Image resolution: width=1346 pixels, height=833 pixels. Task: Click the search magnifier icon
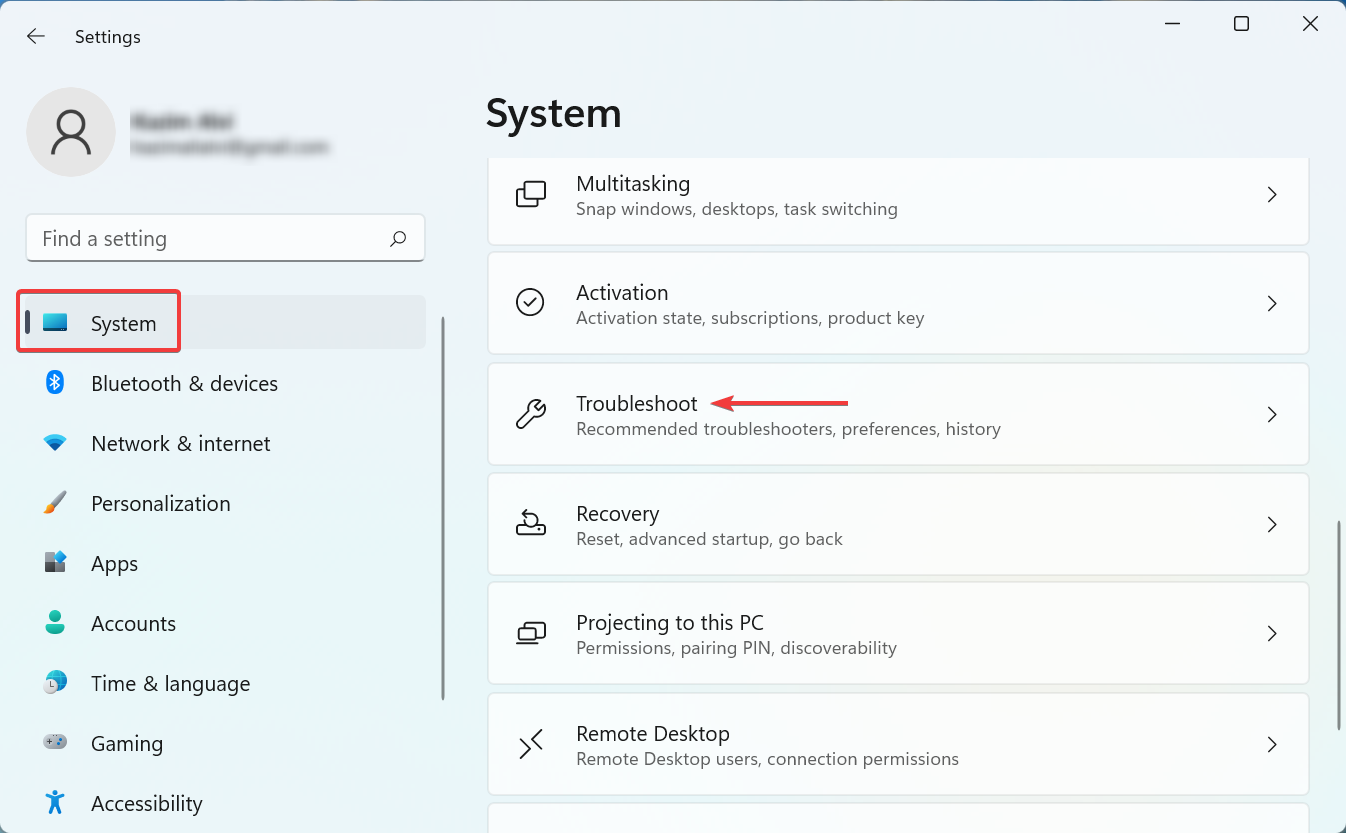point(398,239)
